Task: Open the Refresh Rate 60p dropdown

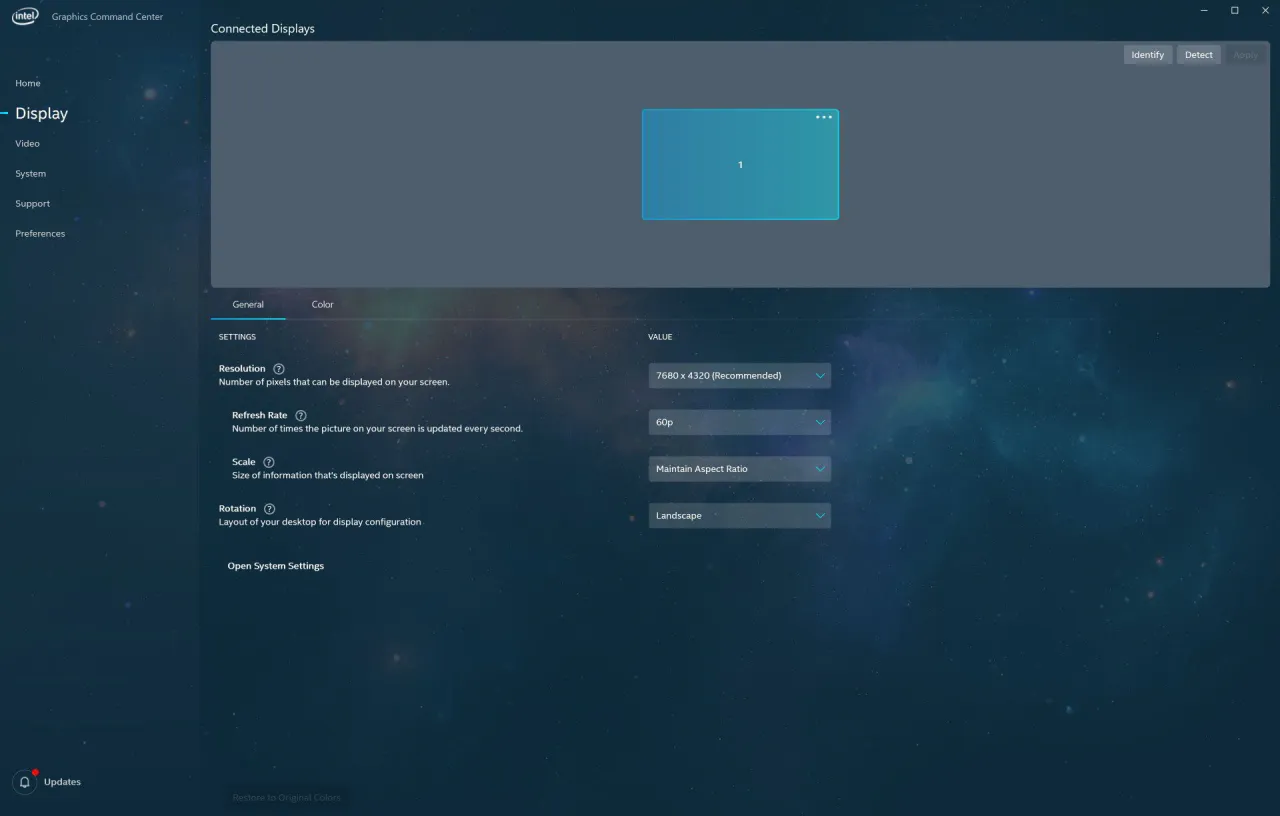Action: pos(739,423)
